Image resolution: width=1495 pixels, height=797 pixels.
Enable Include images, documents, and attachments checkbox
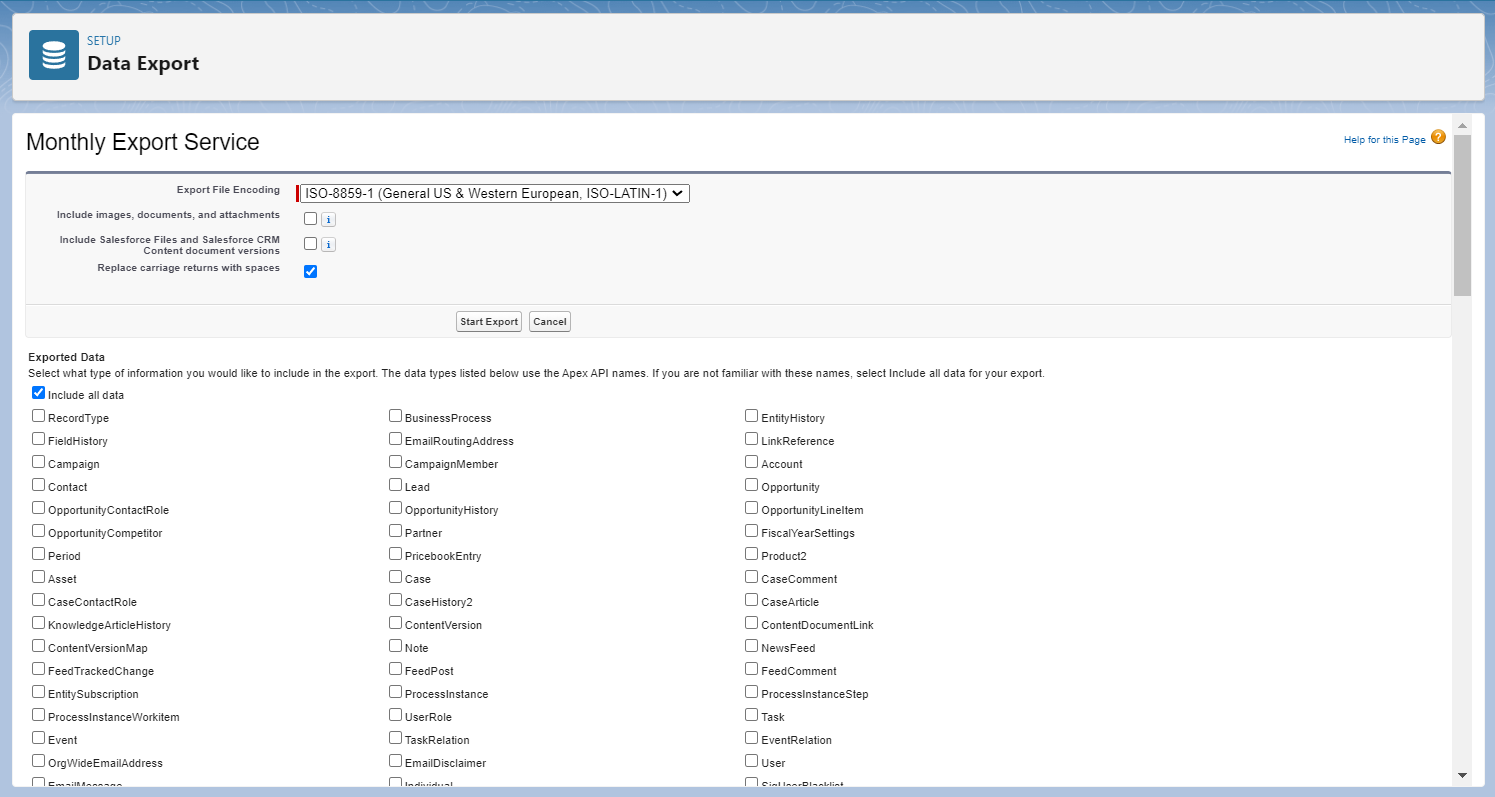pos(310,218)
